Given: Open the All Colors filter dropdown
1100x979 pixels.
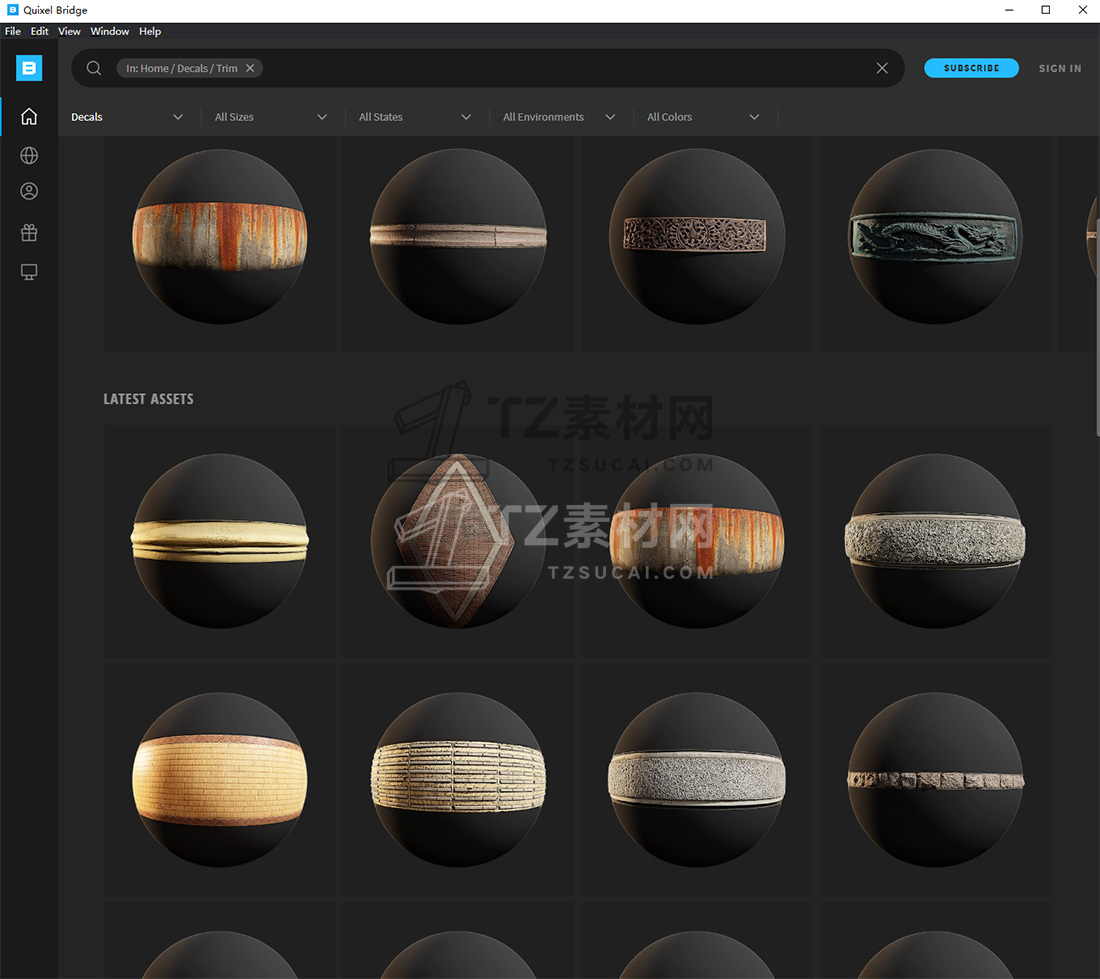Looking at the screenshot, I should point(703,117).
